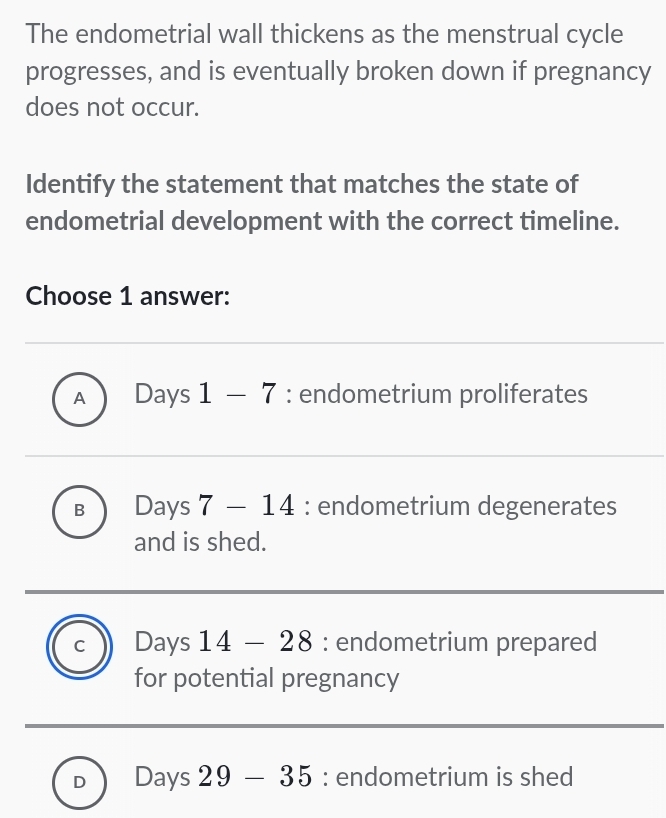666x818 pixels.
Task: Click the Choose 1 answer heading
Action: coord(127,296)
